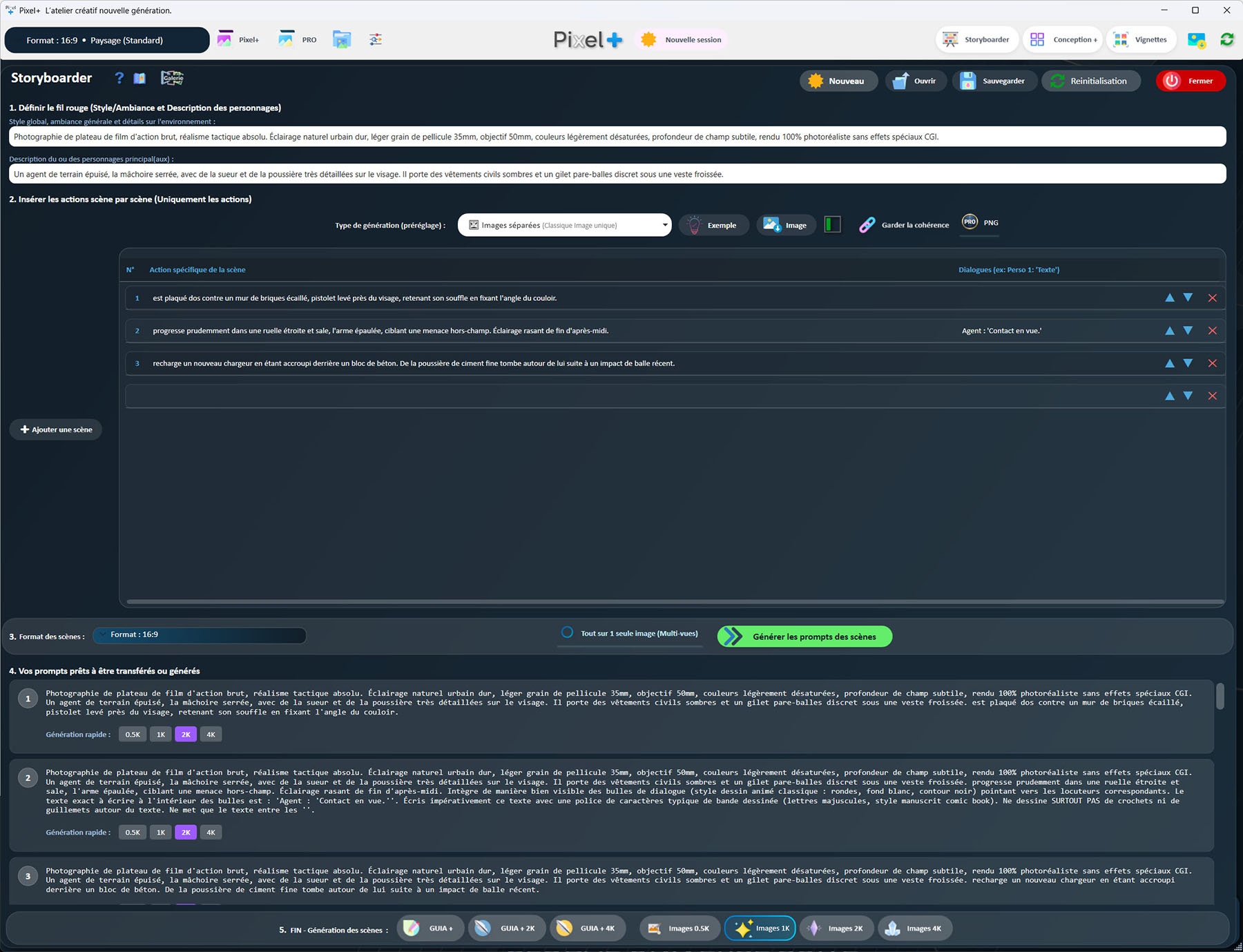Click the settings sliders icon in top toolbar
The width and height of the screenshot is (1243, 952).
(376, 39)
